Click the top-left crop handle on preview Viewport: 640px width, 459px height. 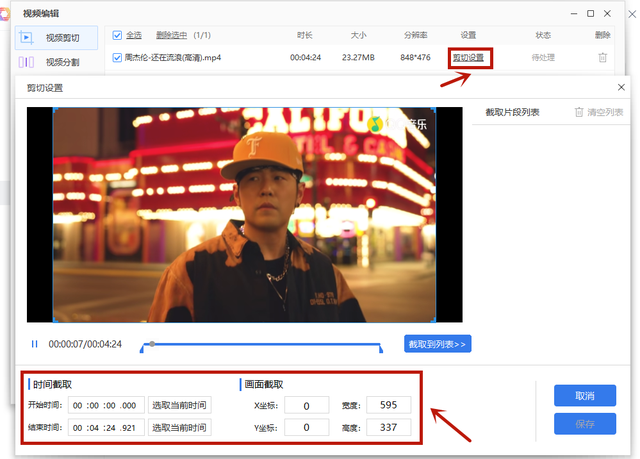point(54,109)
